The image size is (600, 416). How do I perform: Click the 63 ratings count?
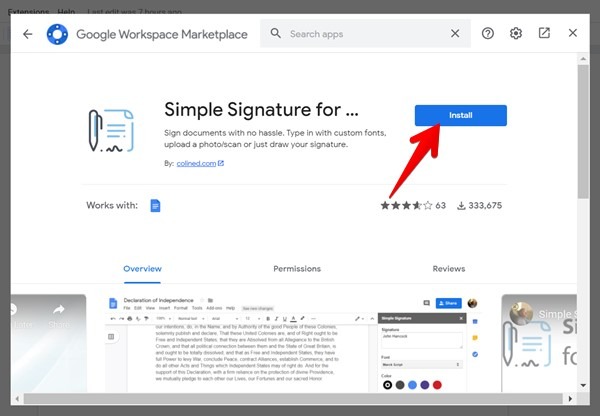click(440, 206)
